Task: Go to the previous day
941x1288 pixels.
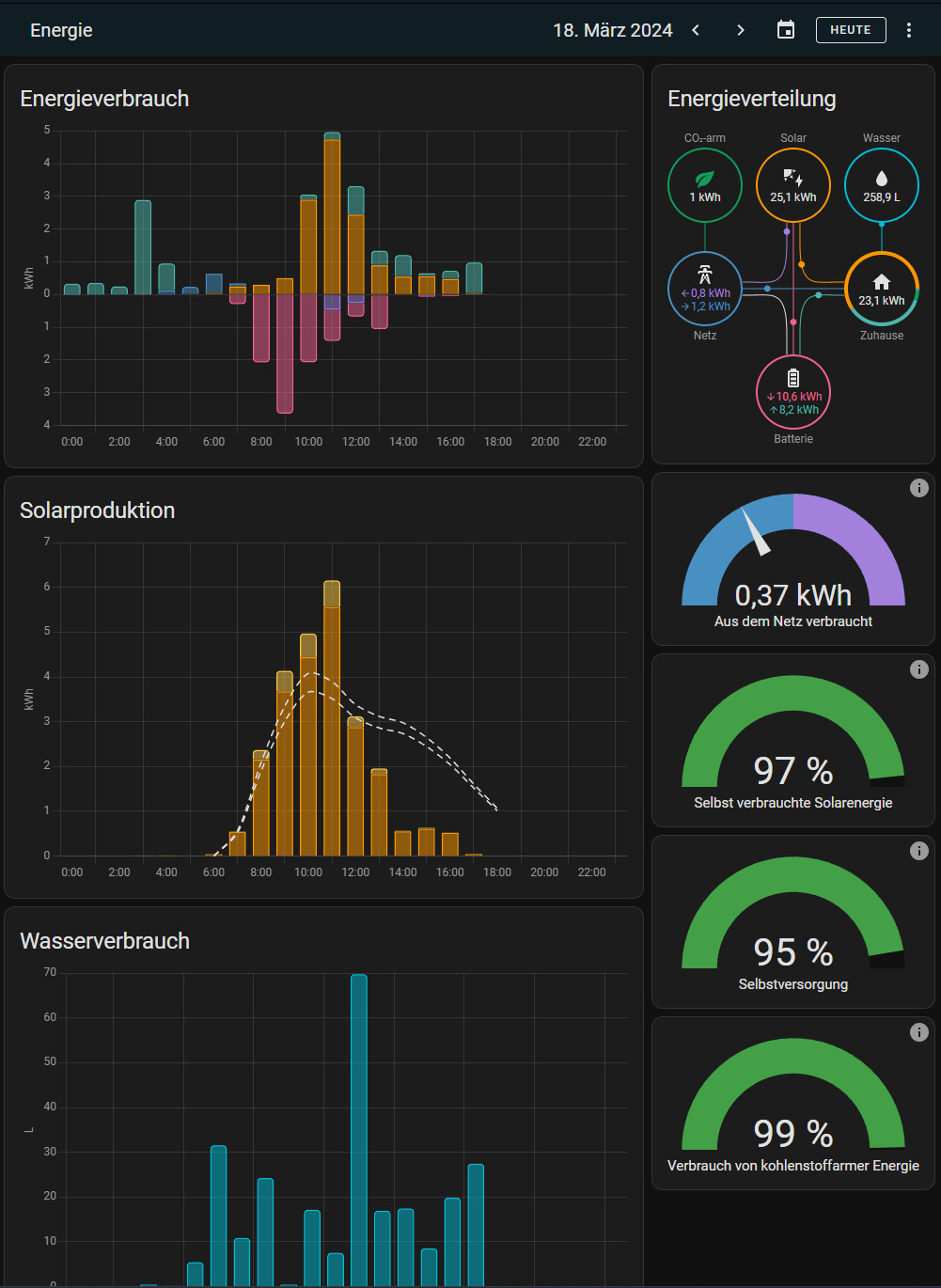Action: pos(696,30)
